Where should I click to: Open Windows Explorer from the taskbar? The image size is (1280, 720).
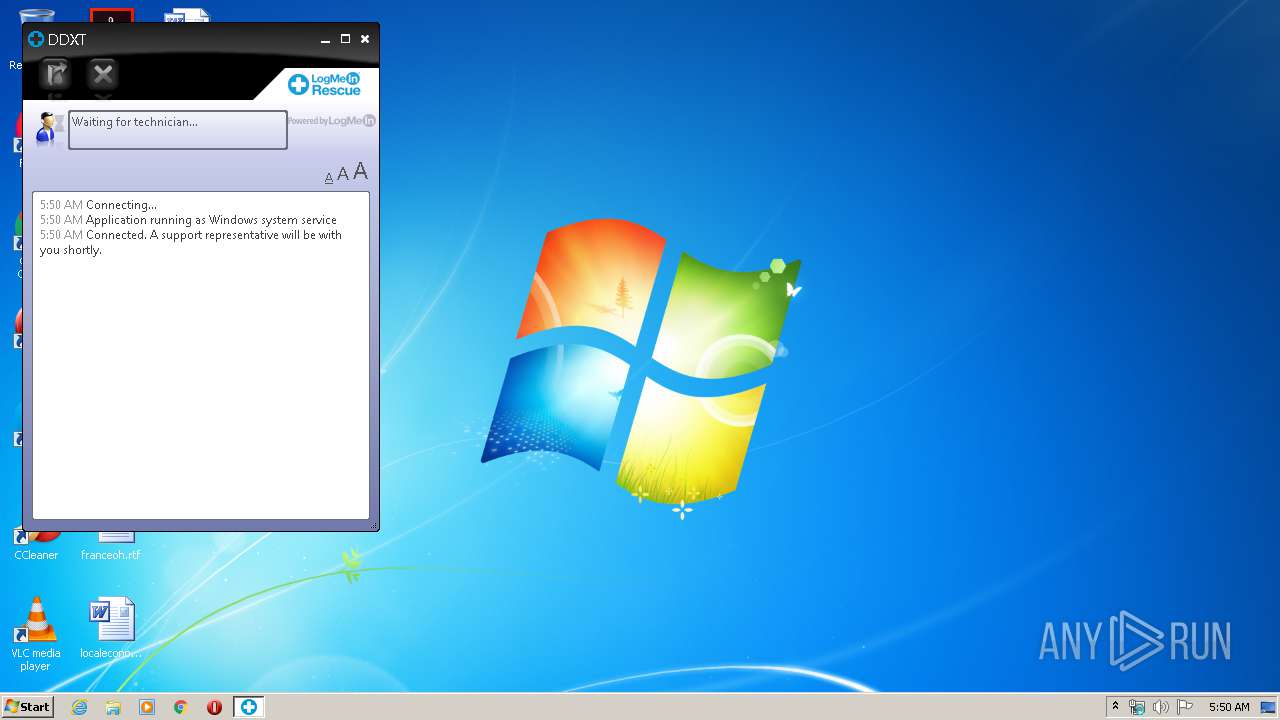113,707
